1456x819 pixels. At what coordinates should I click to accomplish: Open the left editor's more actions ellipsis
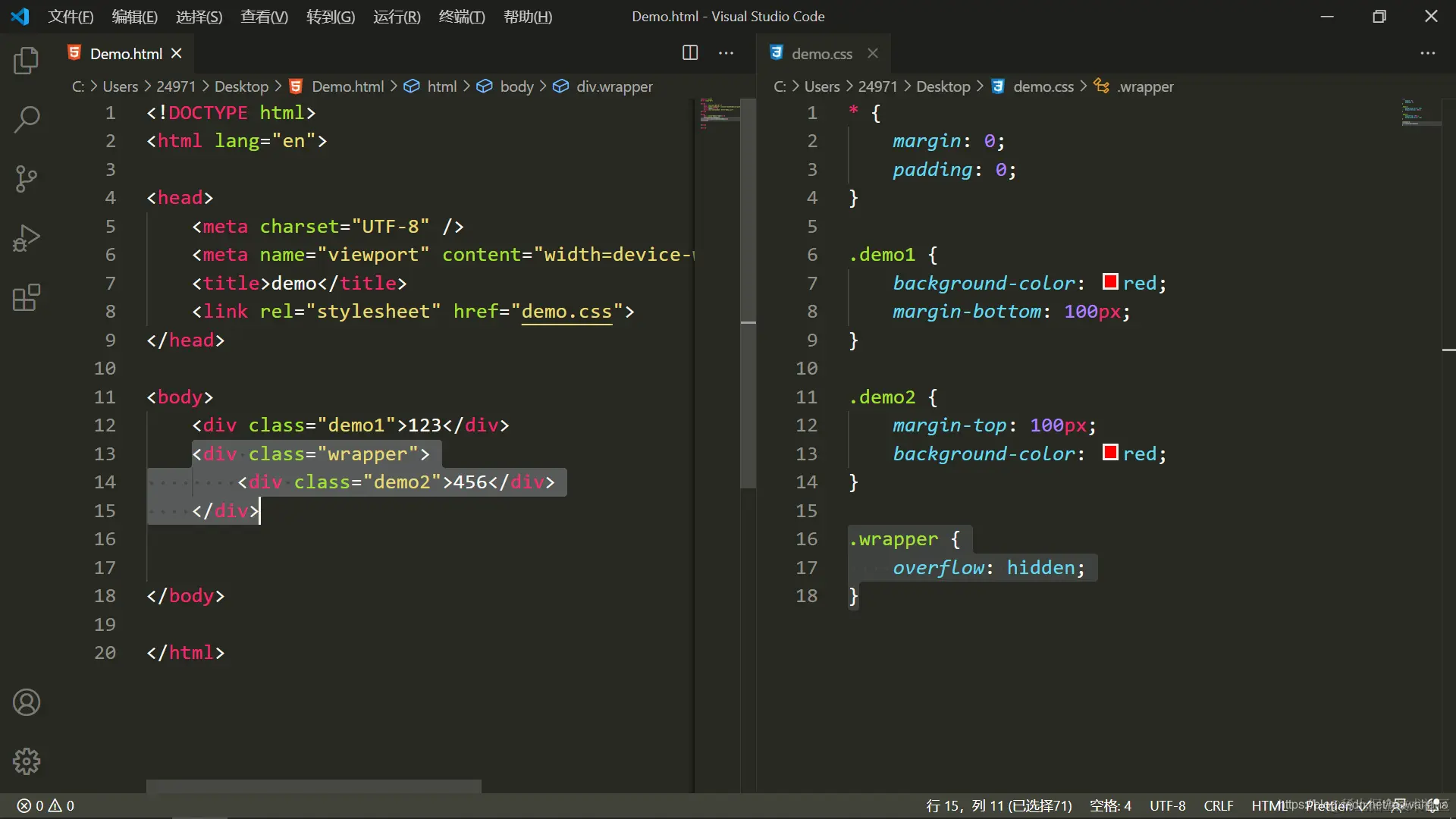point(726,53)
